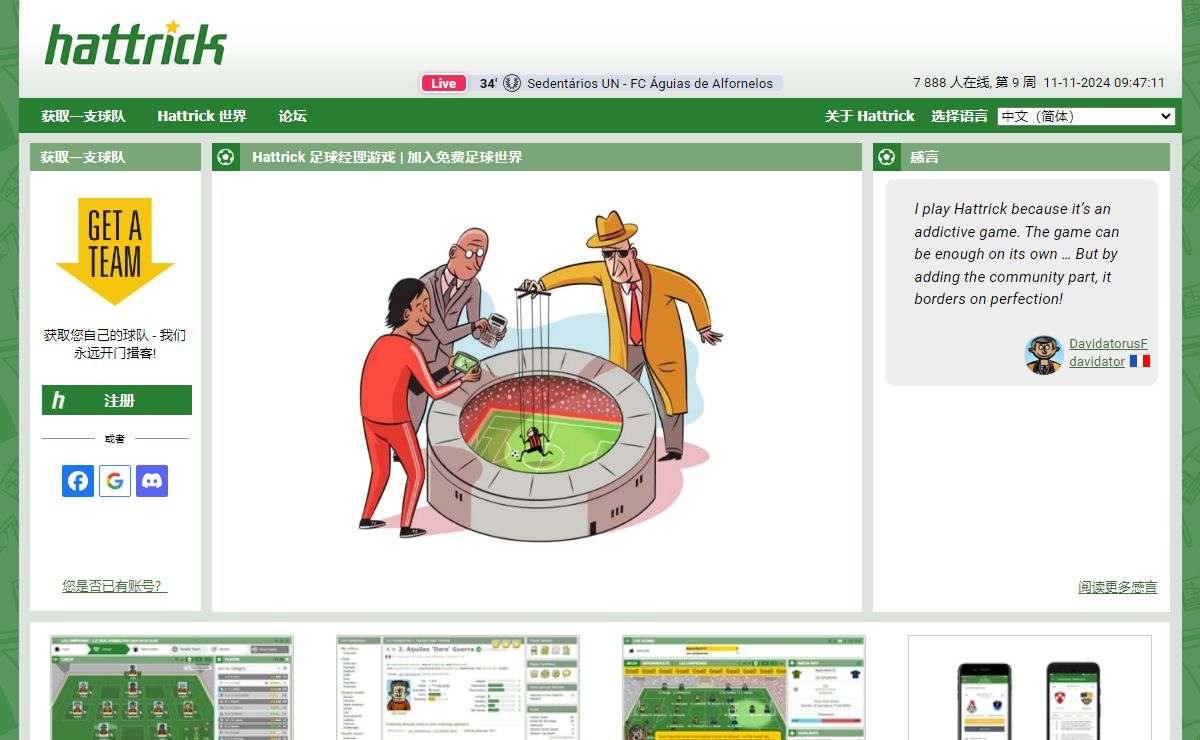Click the yellow GET A TEAM arrow

tap(115, 251)
